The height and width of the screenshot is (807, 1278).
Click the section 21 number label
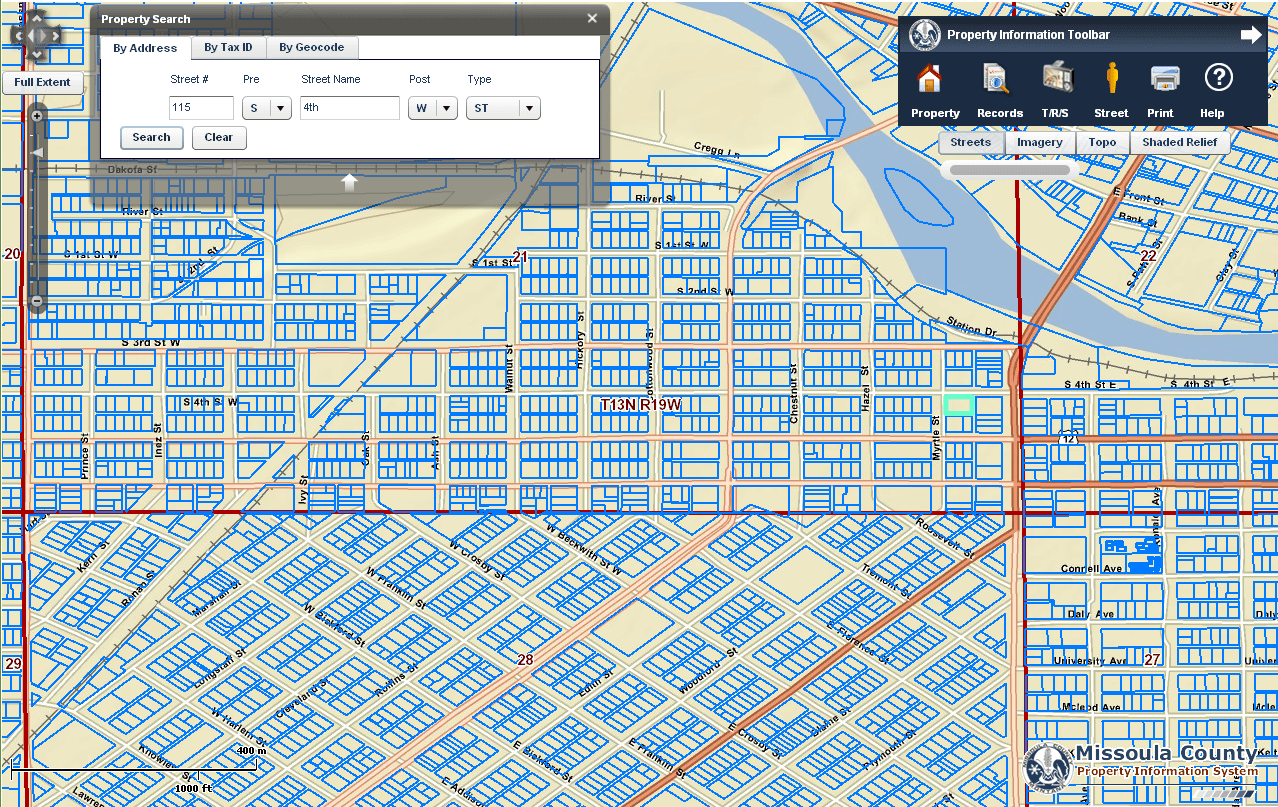coord(520,257)
